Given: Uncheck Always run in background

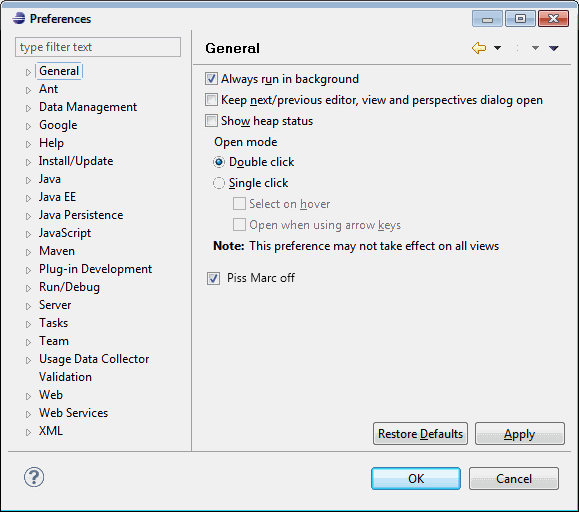Looking at the screenshot, I should click(211, 79).
